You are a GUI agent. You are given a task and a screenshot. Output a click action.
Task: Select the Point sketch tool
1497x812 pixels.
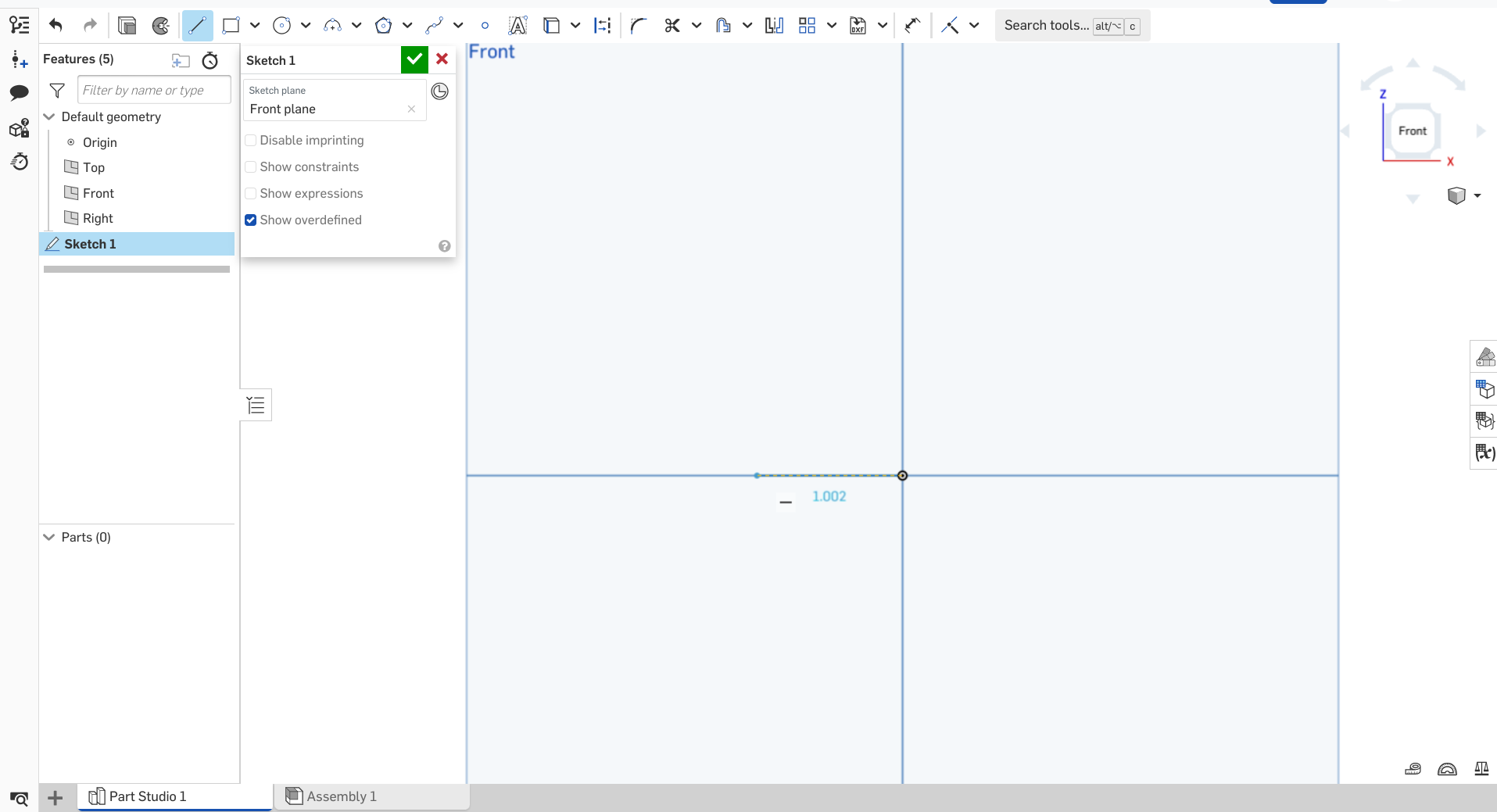485,26
